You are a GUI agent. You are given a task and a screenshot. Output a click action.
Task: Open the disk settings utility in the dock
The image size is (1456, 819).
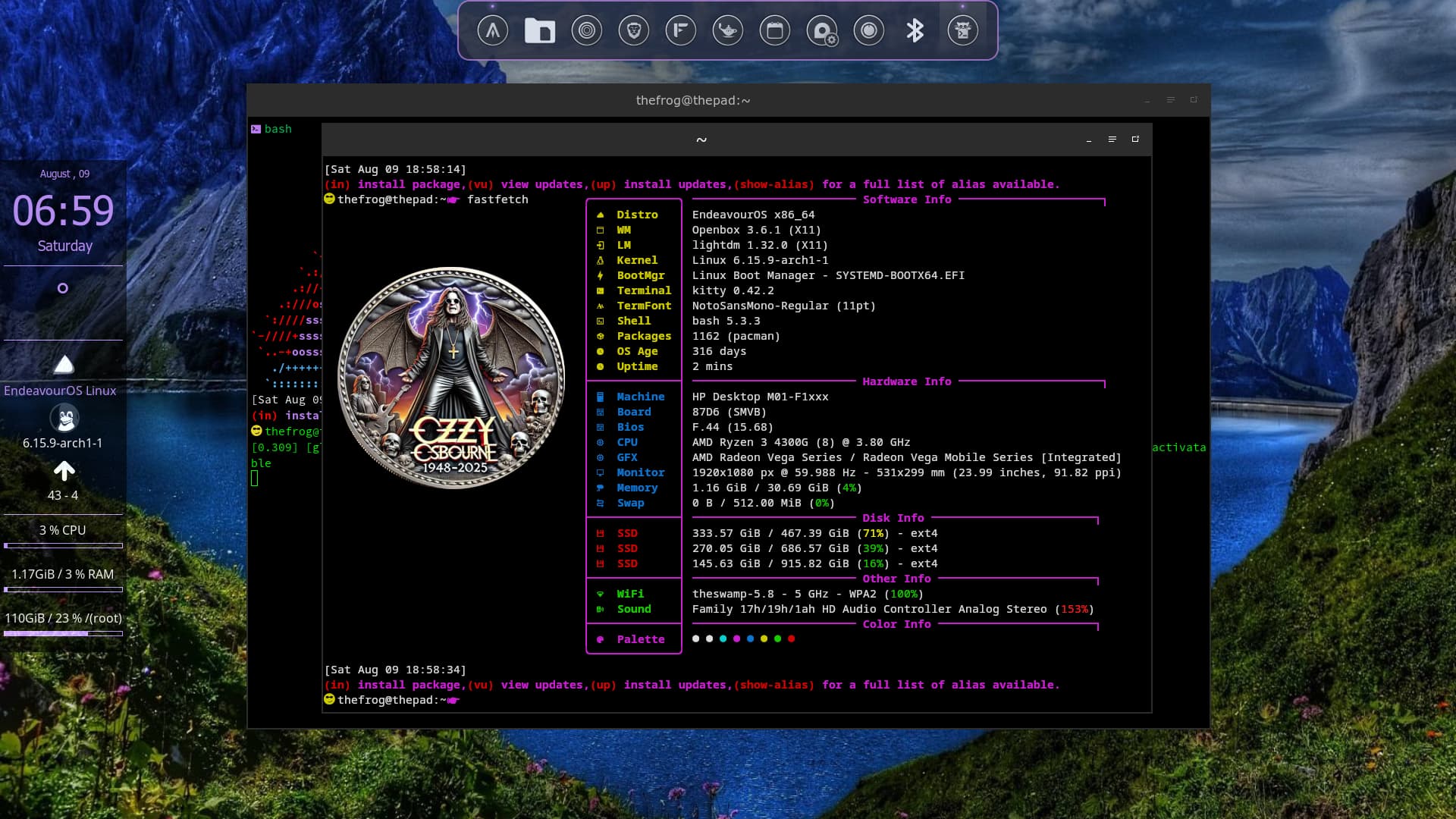822,31
